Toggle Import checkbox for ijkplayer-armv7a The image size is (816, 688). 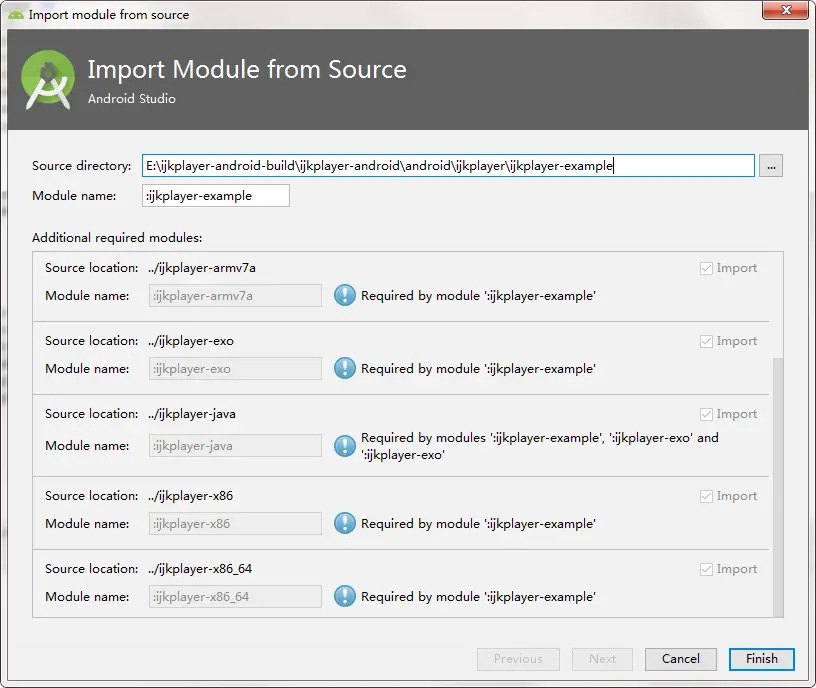point(707,268)
